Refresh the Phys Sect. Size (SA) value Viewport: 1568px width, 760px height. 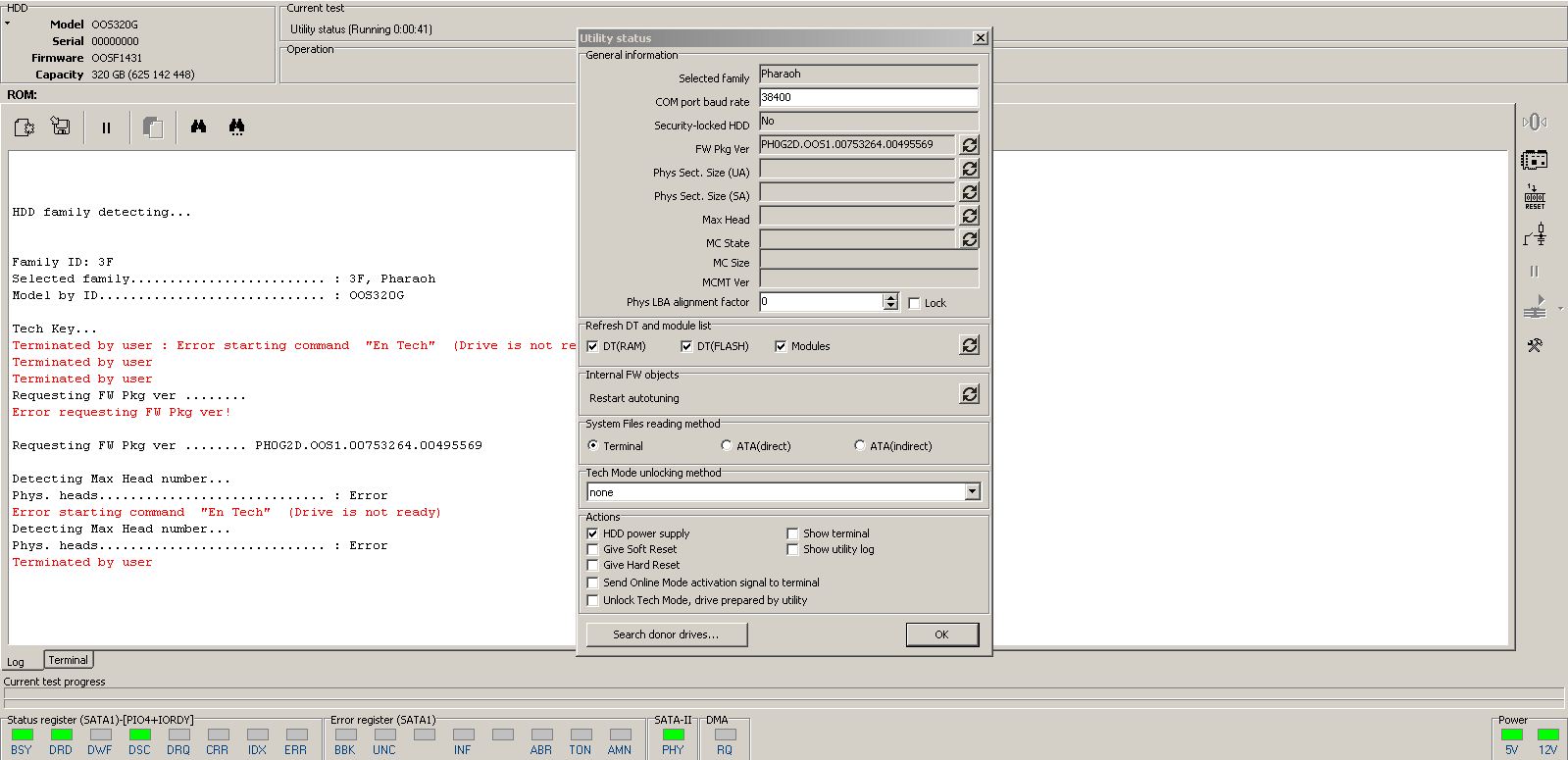click(969, 192)
